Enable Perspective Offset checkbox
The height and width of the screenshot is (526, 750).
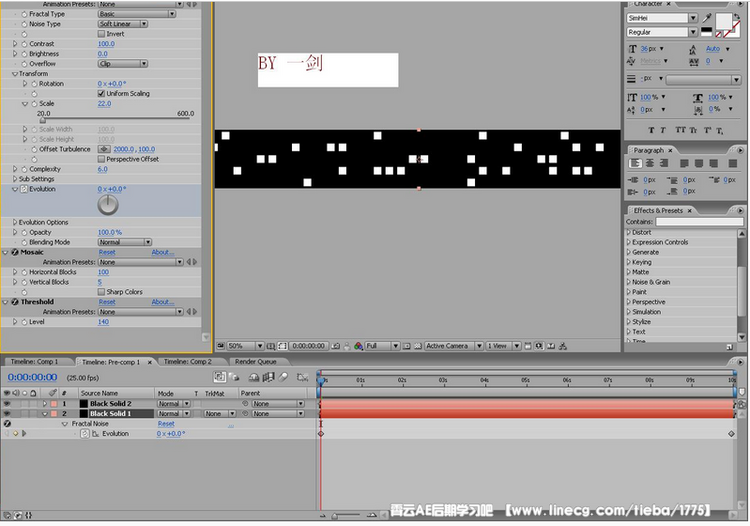point(101,159)
